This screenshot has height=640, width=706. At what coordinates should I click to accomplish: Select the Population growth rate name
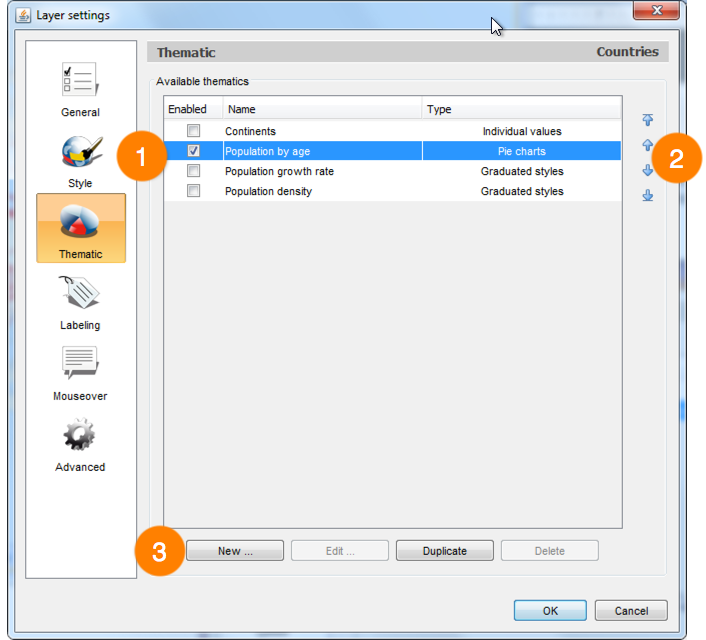click(x=279, y=172)
